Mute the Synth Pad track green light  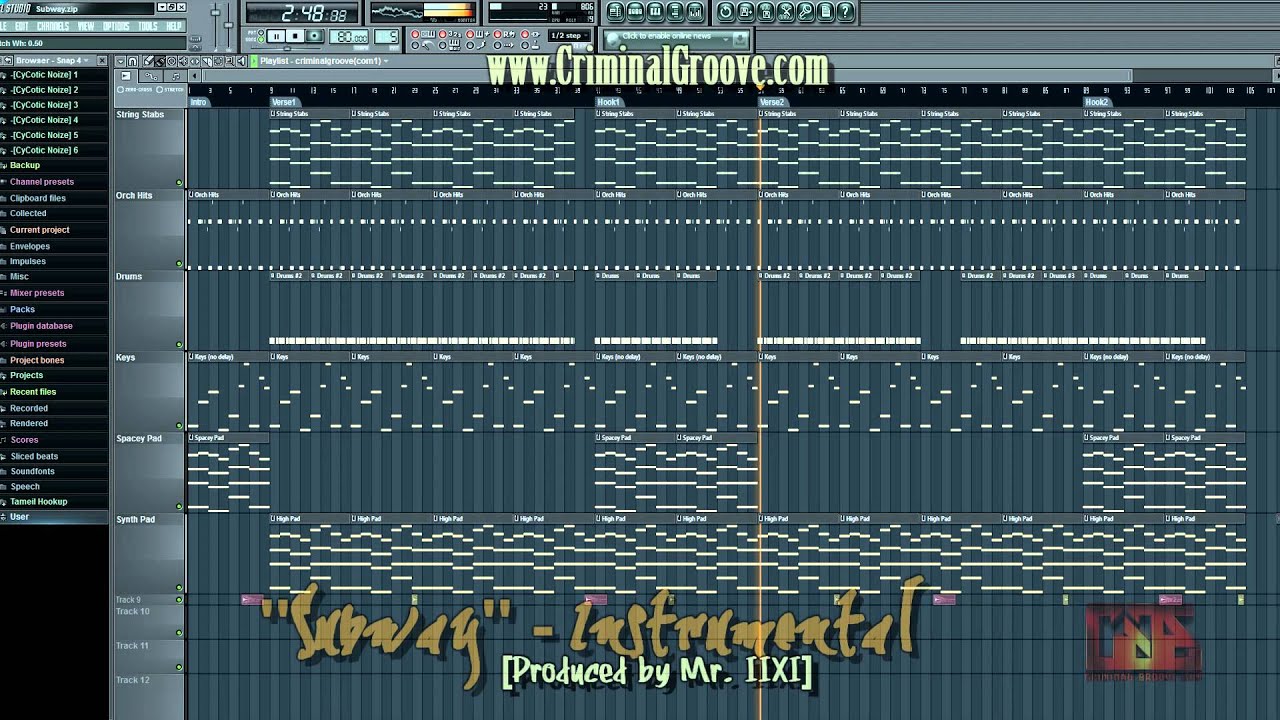[179, 588]
